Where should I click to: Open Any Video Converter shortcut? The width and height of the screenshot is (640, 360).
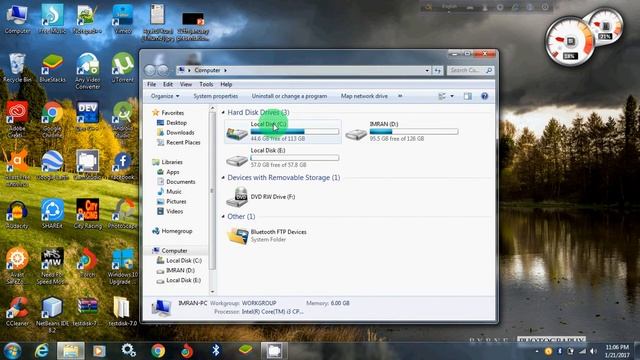tap(87, 71)
